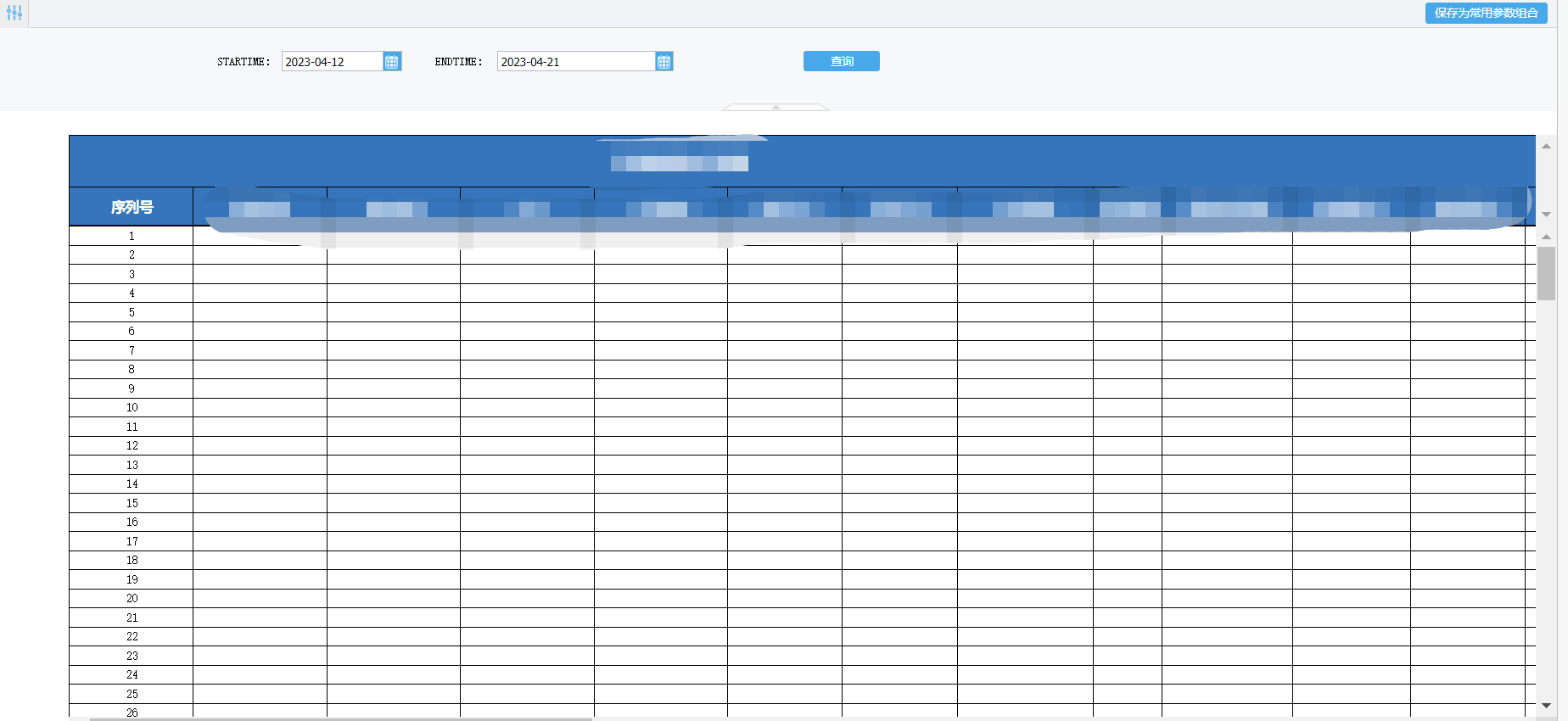The image size is (1568, 721).
Task: Select sequence number 8 cell
Action: [132, 369]
